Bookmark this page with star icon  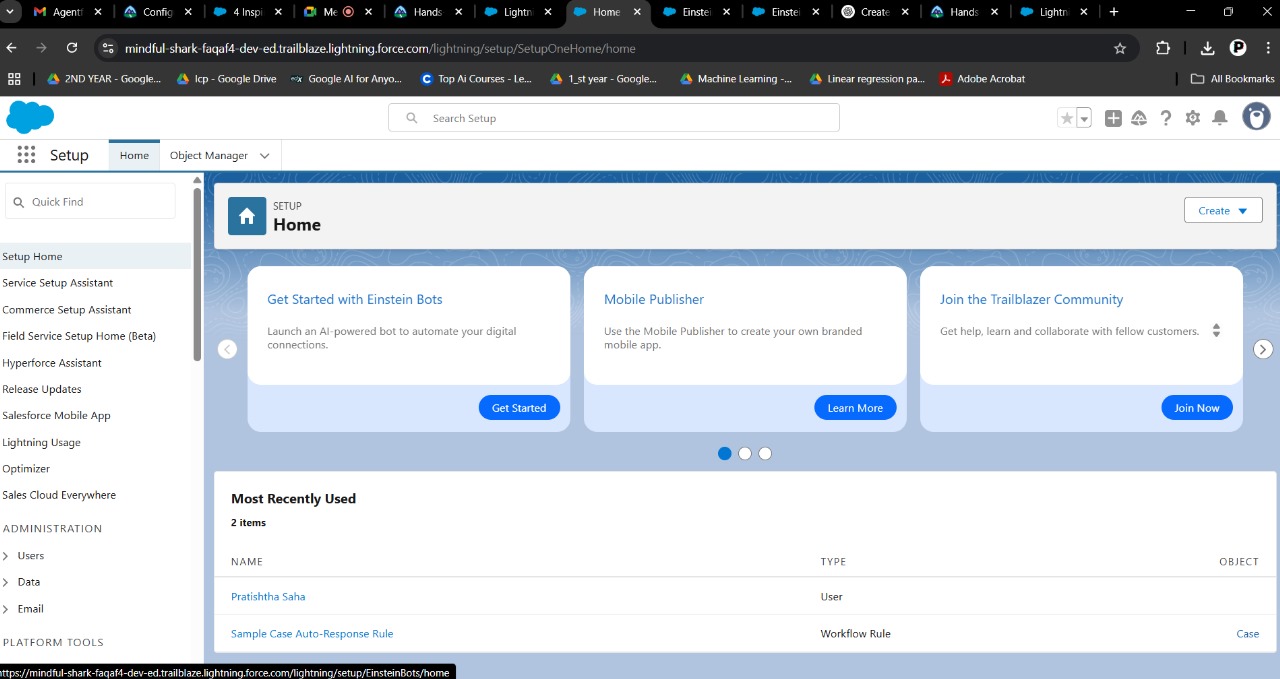coord(1120,48)
